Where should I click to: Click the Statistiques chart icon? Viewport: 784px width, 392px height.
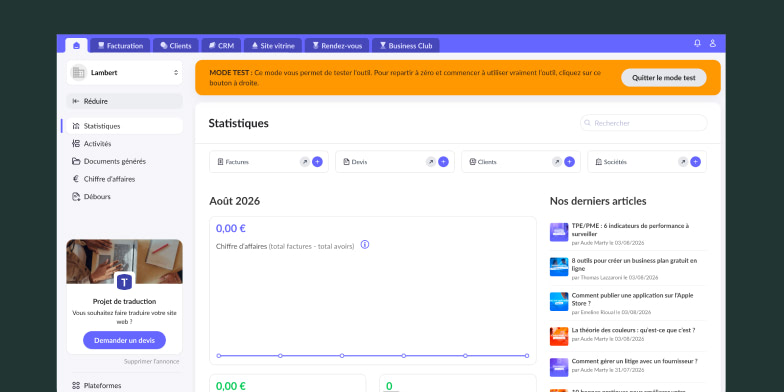coord(76,126)
